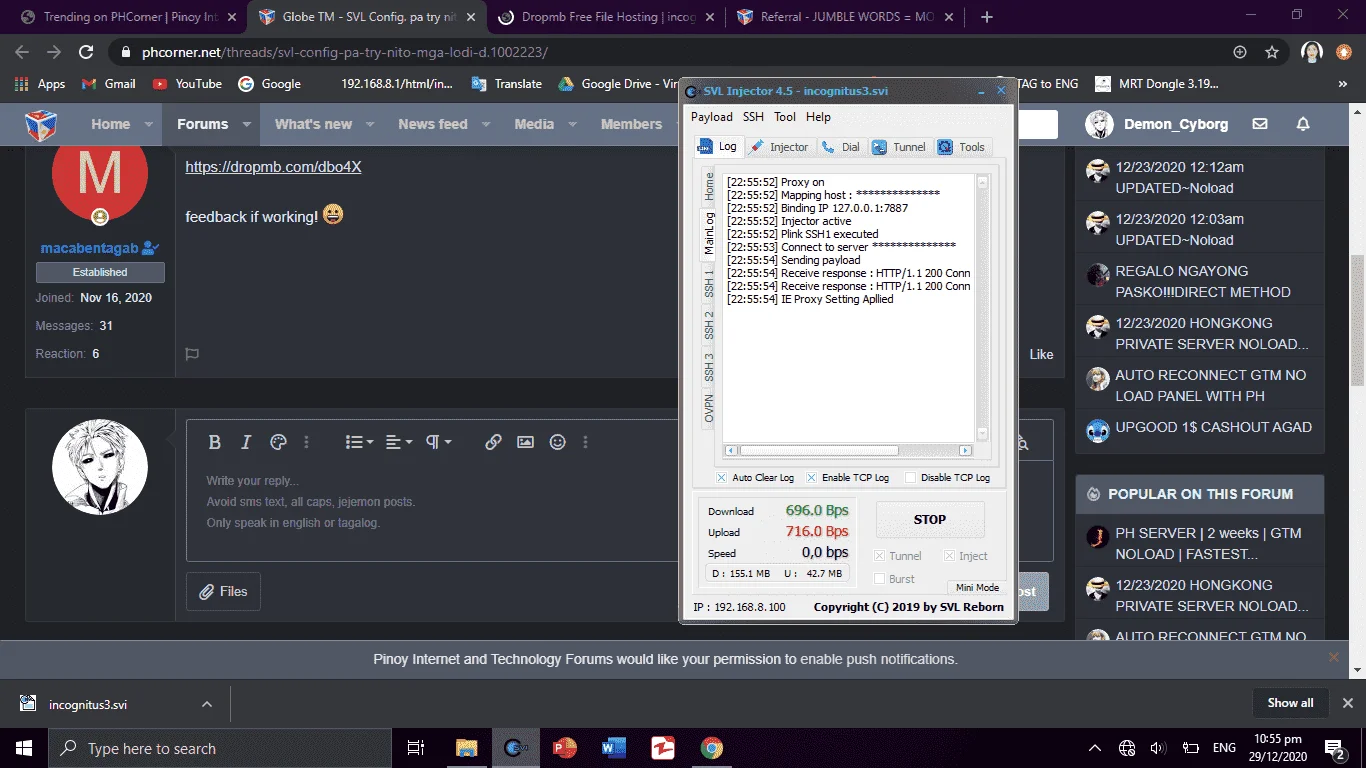Screen dimensions: 1366x768
Task: Expand the Forums navigation dropdown arrow
Action: pyautogui.click(x=247, y=125)
